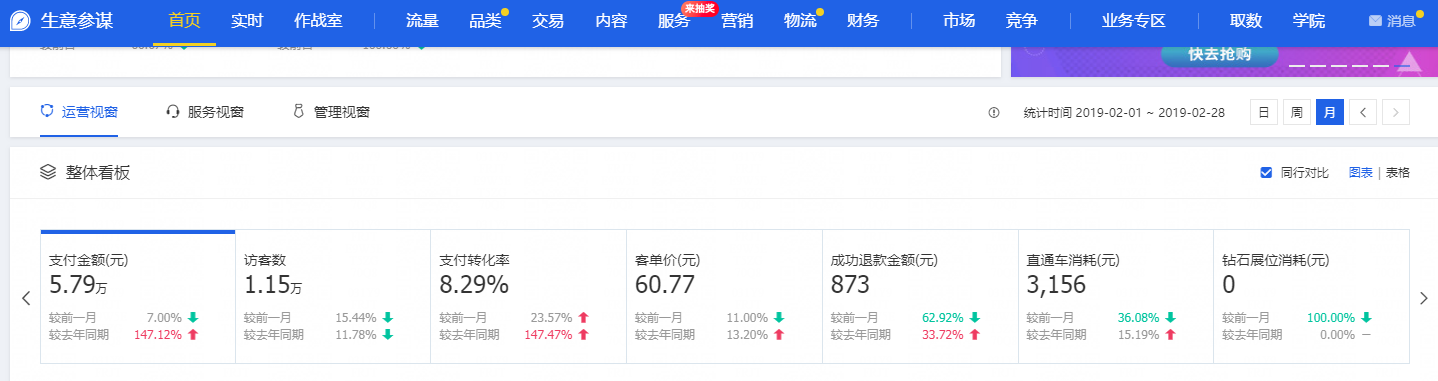Switch to the 管理视窗 tab
1438x381 pixels.
pyautogui.click(x=331, y=112)
